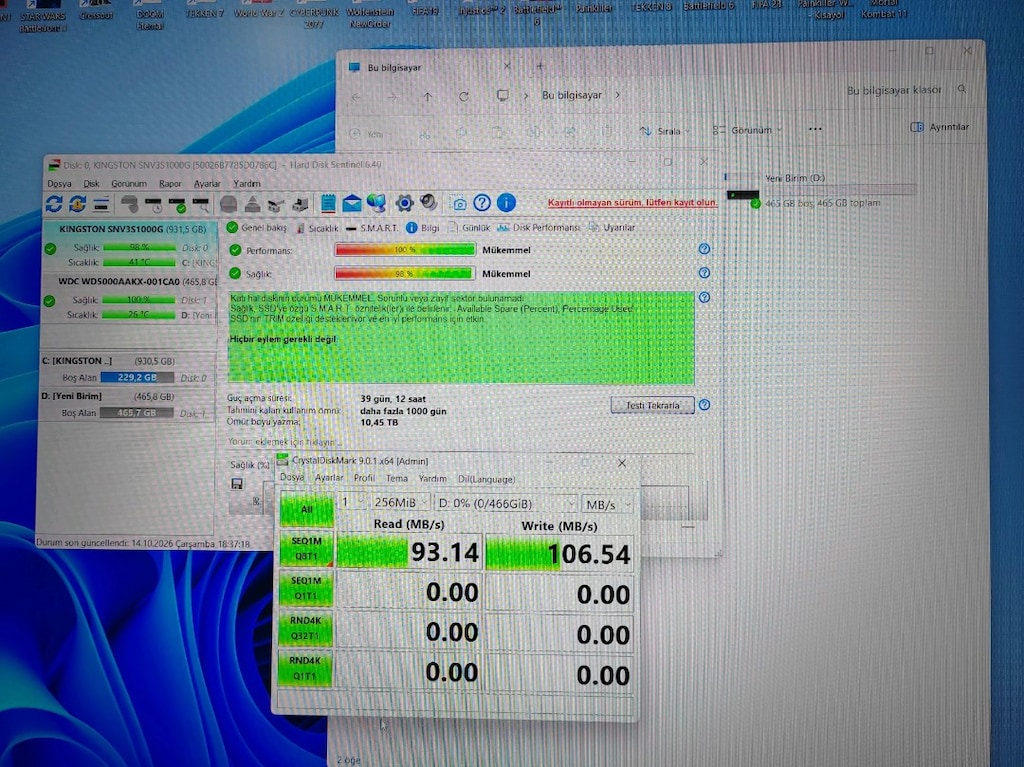Click help icon beside Testi Tekrarla button

click(x=704, y=404)
